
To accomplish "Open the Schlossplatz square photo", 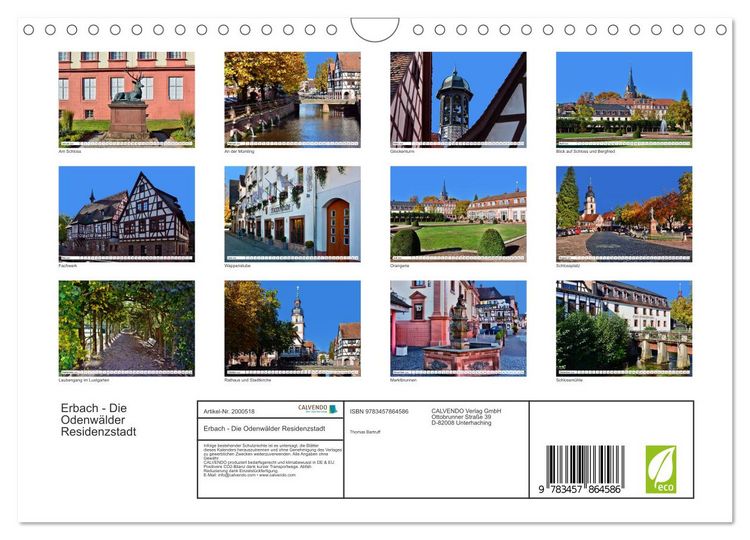I will point(624,214).
